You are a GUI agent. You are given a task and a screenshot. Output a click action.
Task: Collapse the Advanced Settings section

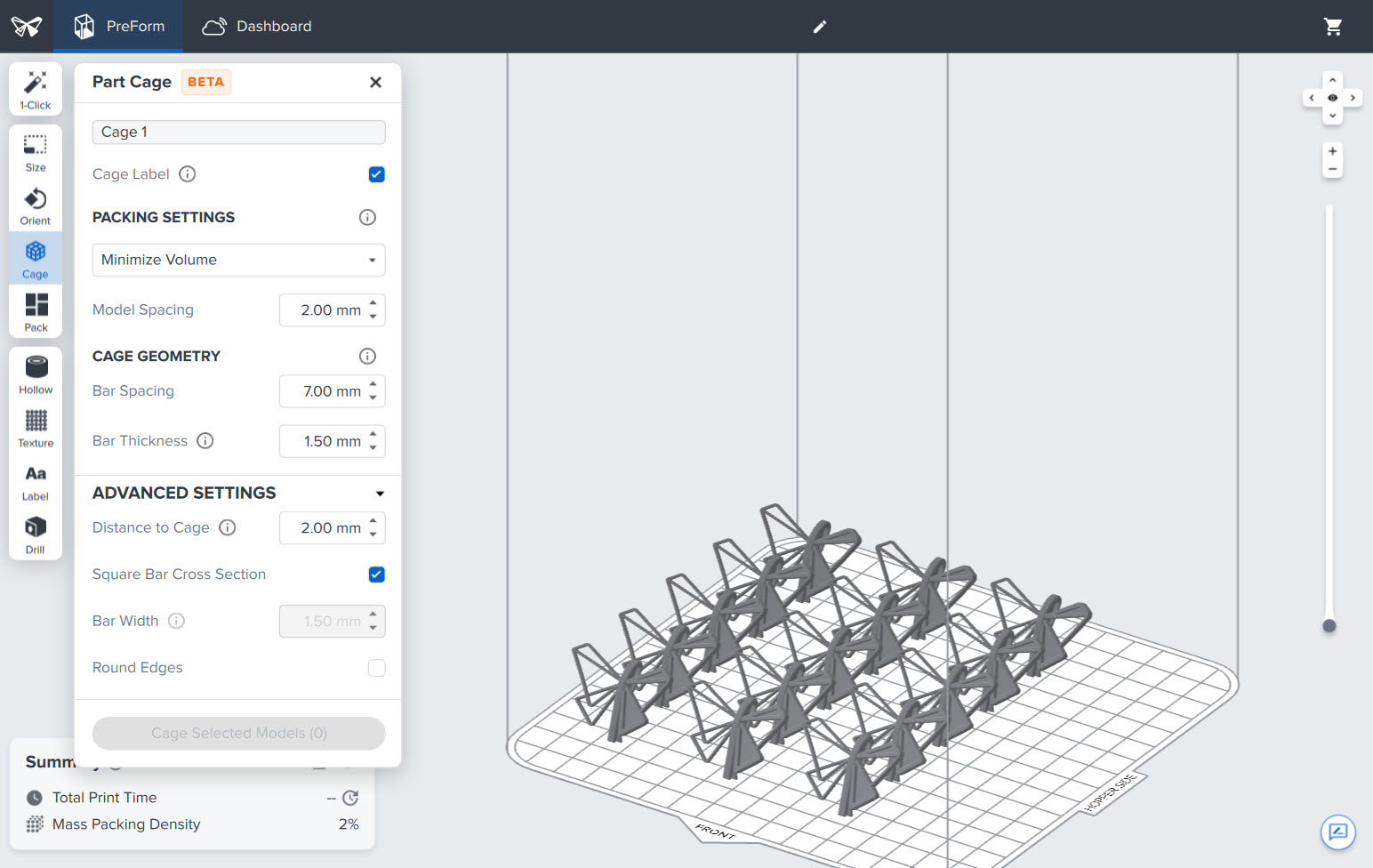380,493
